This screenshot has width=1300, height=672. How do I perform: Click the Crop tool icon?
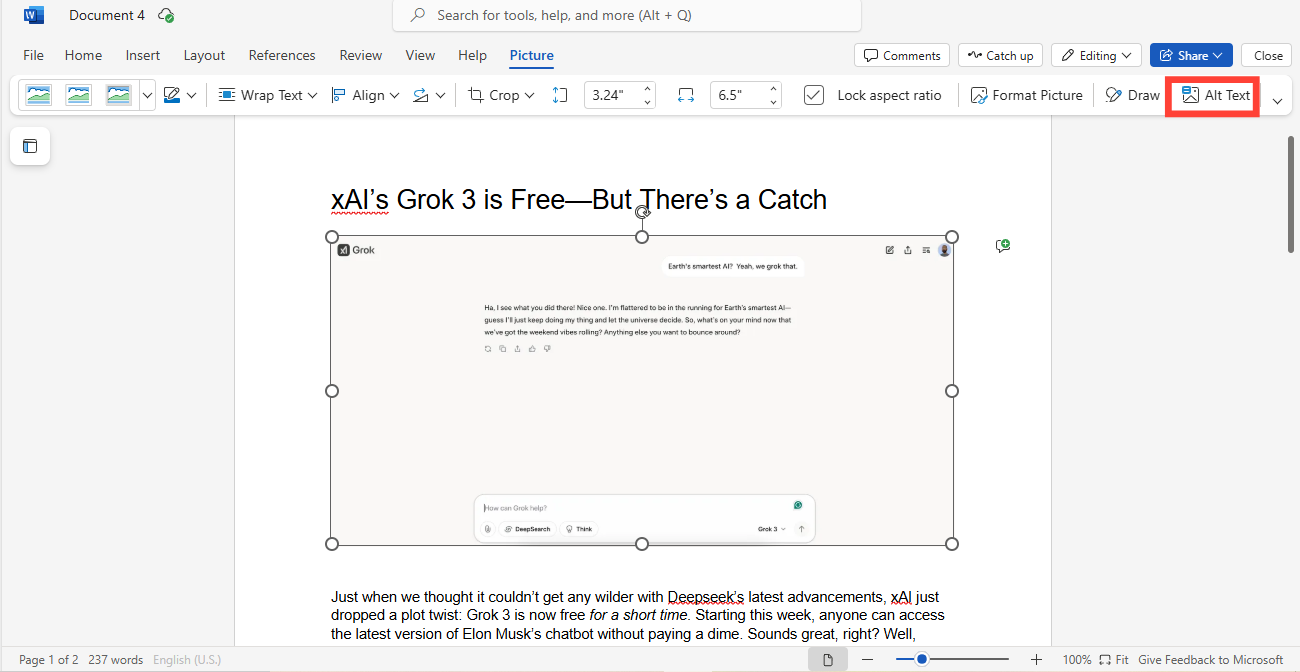pos(476,95)
